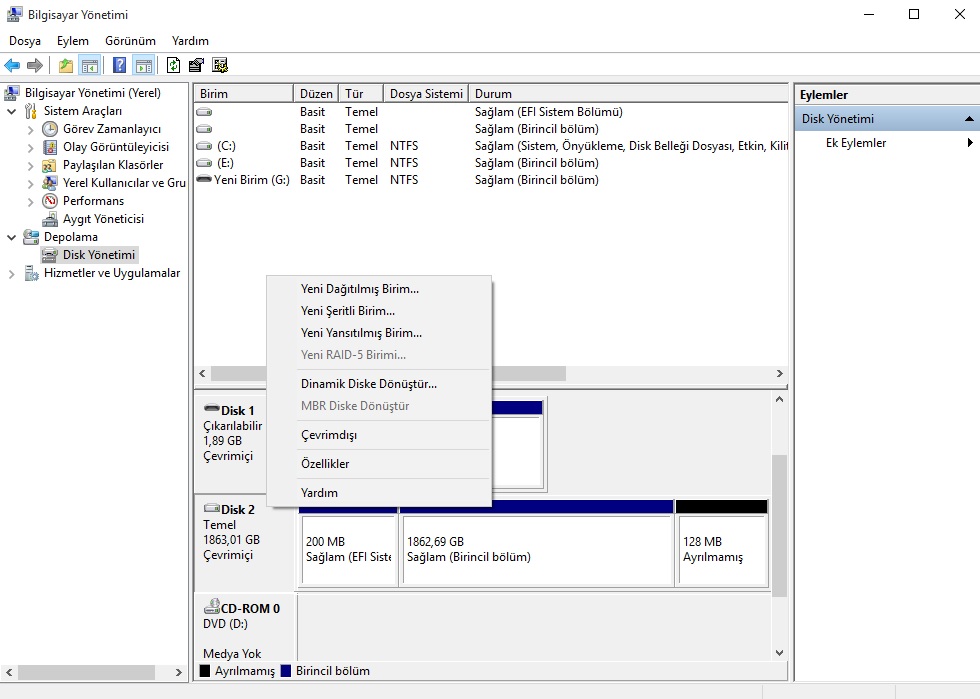Image resolution: width=980 pixels, height=699 pixels.
Task: Sort by the Birim column header
Action: pyautogui.click(x=244, y=94)
